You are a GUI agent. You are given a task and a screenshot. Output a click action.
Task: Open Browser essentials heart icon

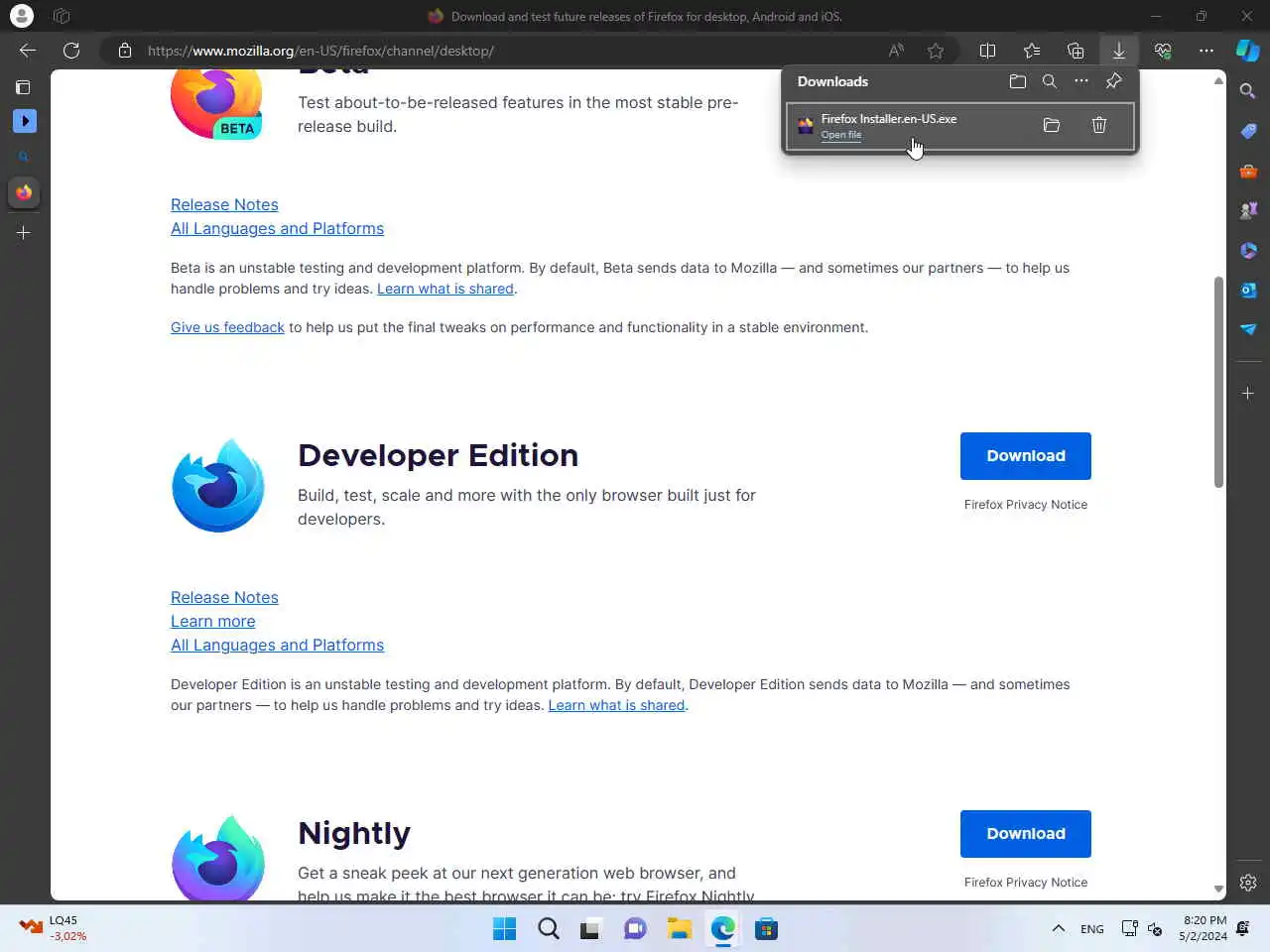point(1163,51)
